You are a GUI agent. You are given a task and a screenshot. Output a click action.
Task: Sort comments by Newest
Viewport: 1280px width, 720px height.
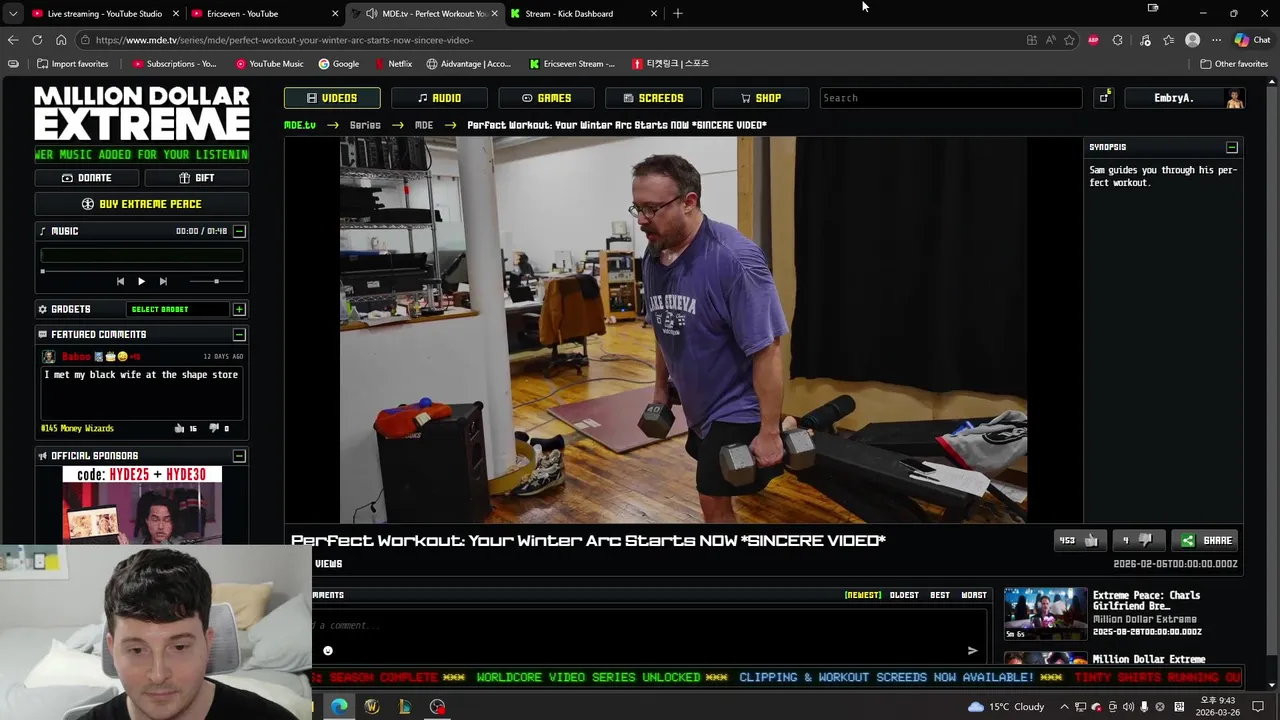(863, 595)
